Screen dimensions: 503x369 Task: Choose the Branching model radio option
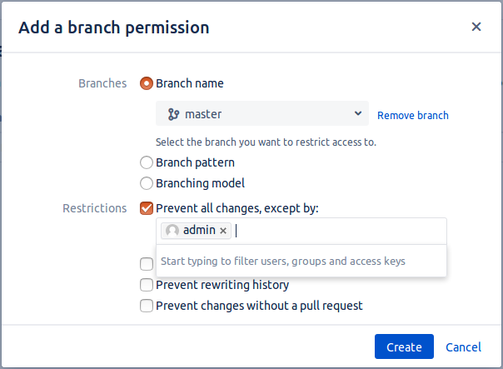(x=146, y=183)
